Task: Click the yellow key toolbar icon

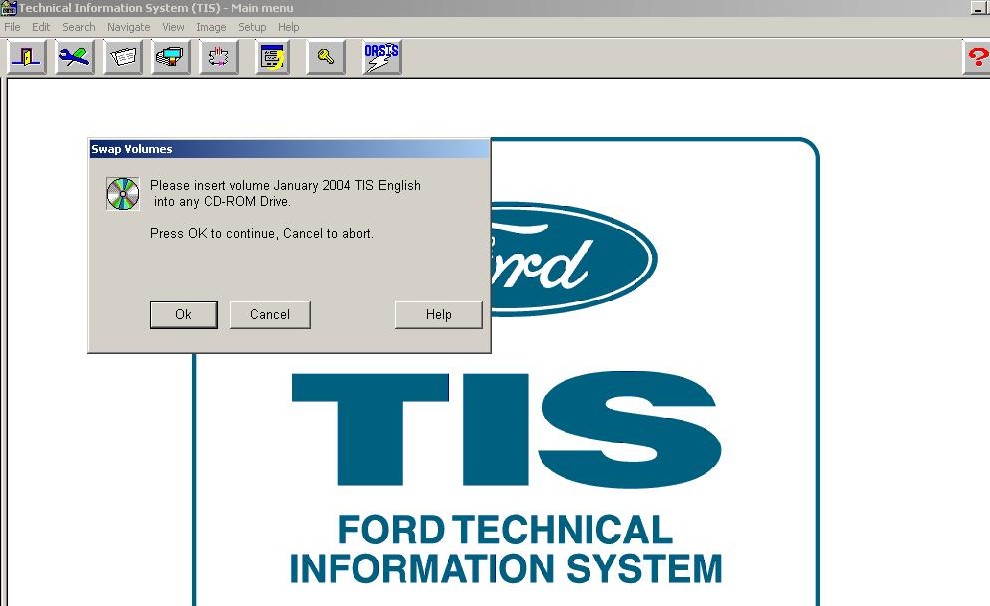Action: [326, 57]
